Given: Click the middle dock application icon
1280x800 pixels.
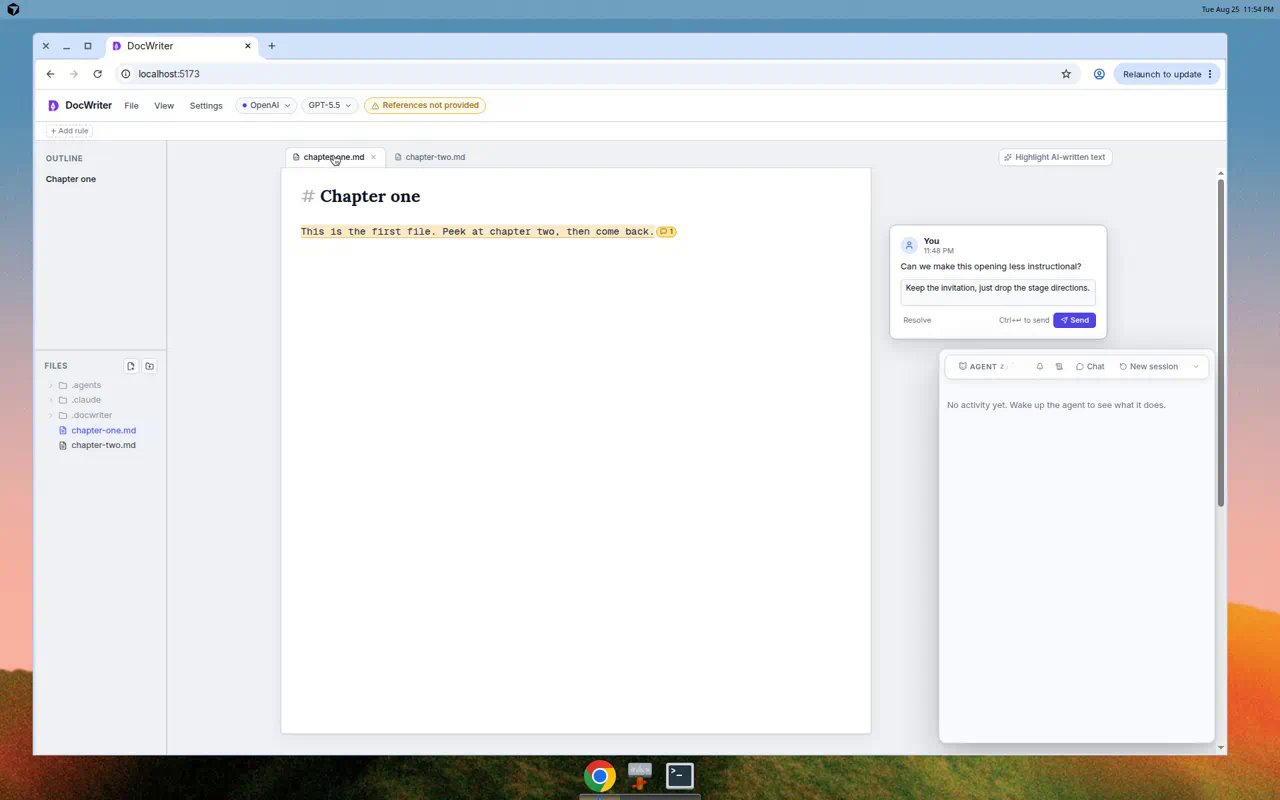Looking at the screenshot, I should tap(640, 776).
